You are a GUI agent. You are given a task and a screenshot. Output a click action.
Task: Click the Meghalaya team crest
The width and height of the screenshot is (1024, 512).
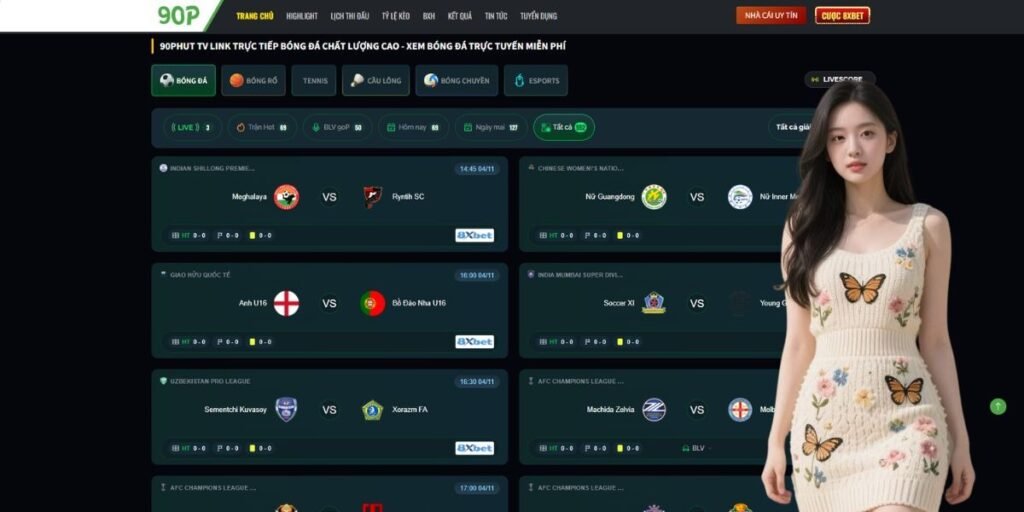point(286,197)
